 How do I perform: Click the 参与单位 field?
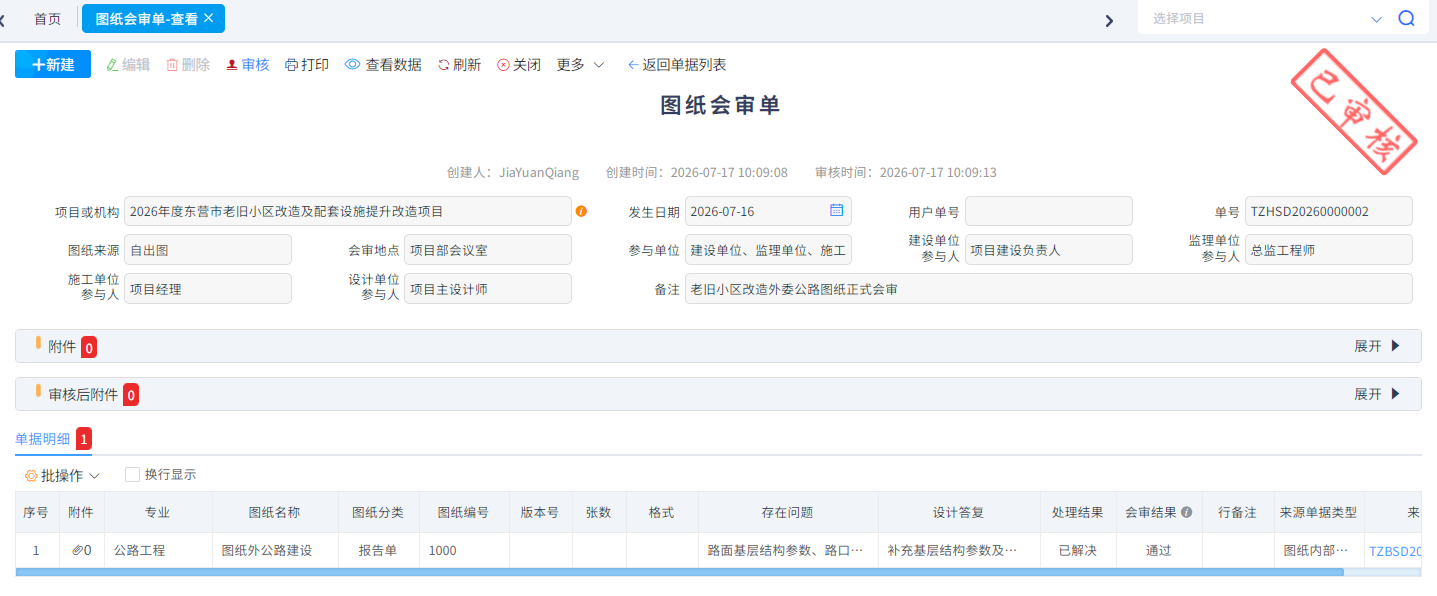click(768, 249)
